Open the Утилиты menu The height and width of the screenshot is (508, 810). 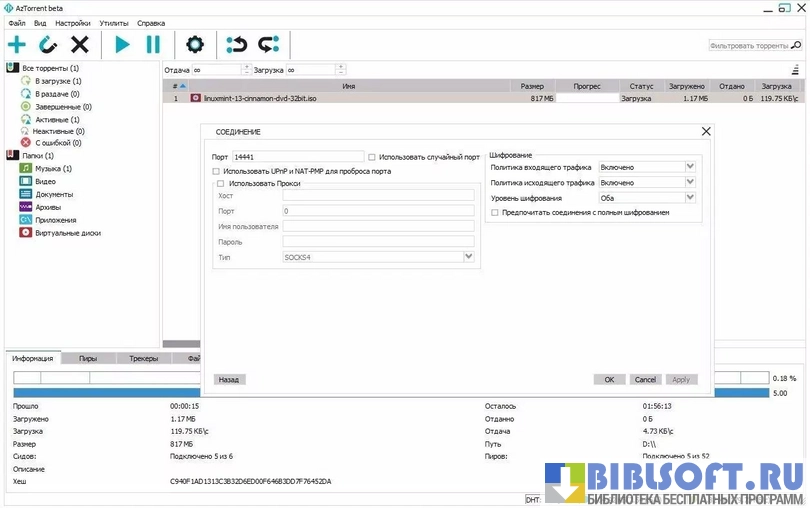113,22
